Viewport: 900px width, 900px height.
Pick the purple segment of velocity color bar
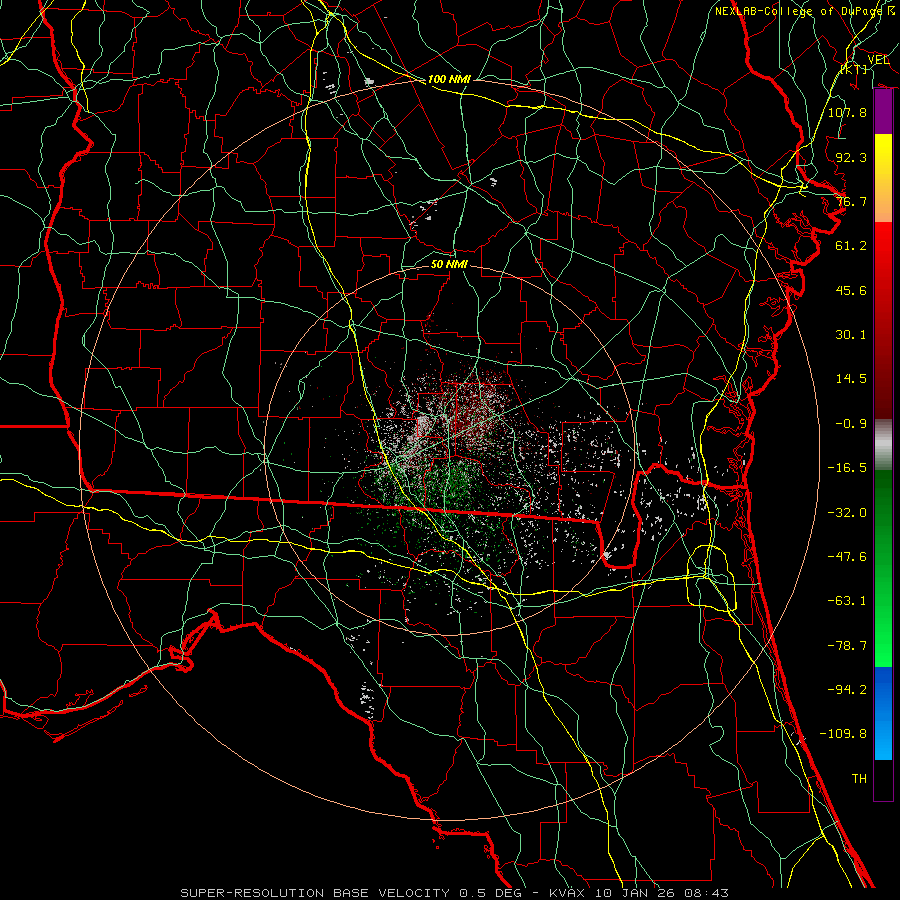click(x=883, y=112)
